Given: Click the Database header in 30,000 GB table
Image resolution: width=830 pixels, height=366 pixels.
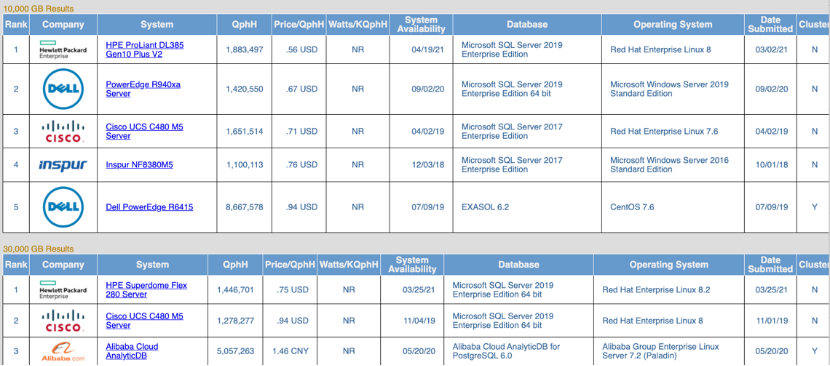Looking at the screenshot, I should (518, 264).
